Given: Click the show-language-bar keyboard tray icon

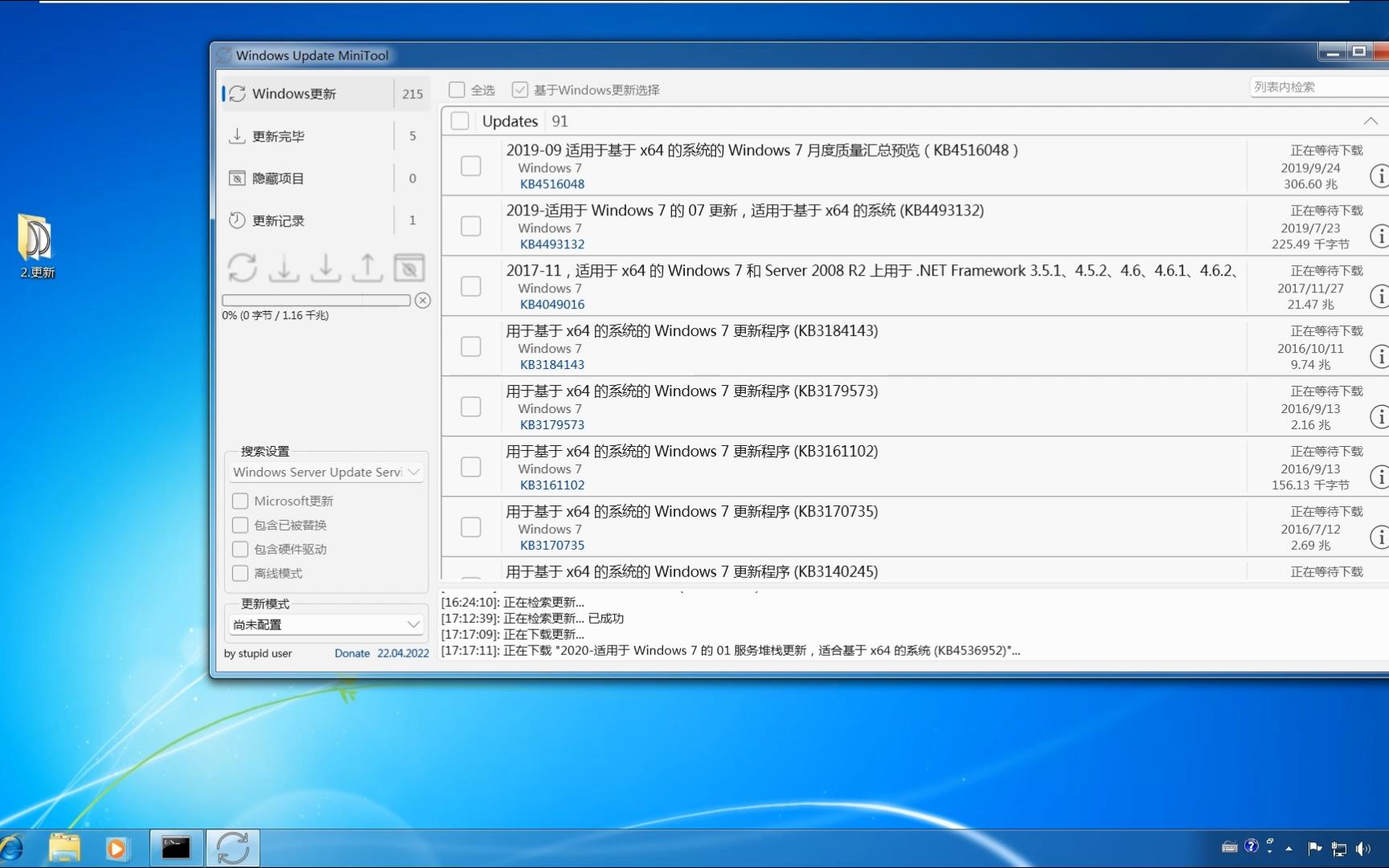Looking at the screenshot, I should (x=1229, y=846).
